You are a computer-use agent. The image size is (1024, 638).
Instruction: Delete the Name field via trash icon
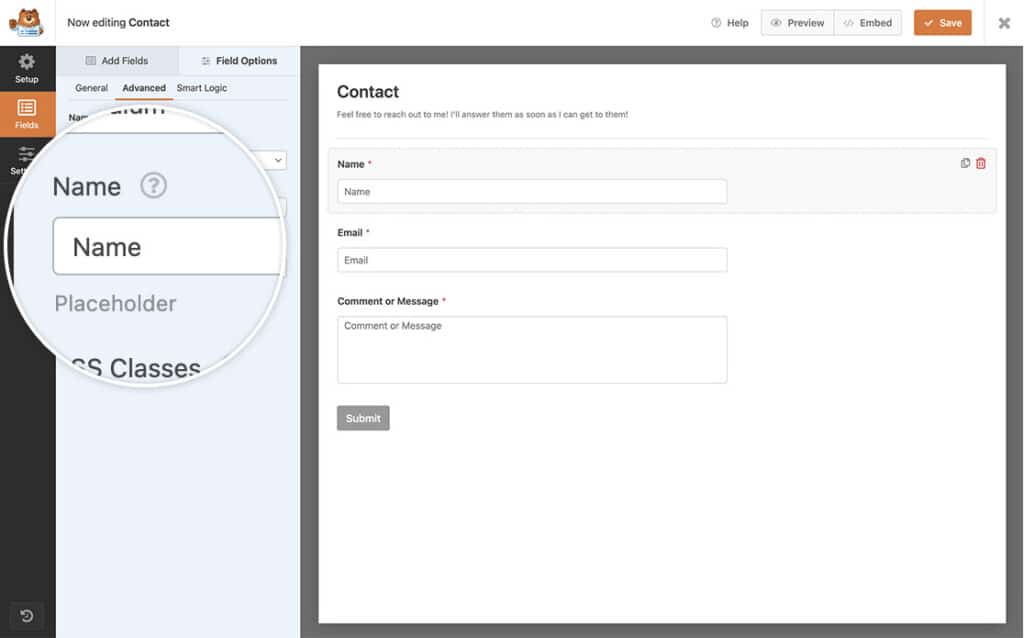979,162
